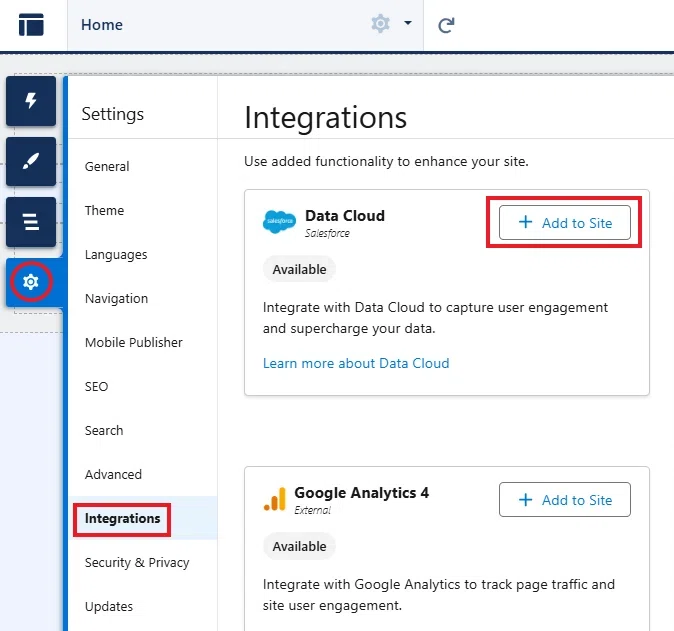
Task: Open the Components lightning bolt panel
Action: point(31,101)
